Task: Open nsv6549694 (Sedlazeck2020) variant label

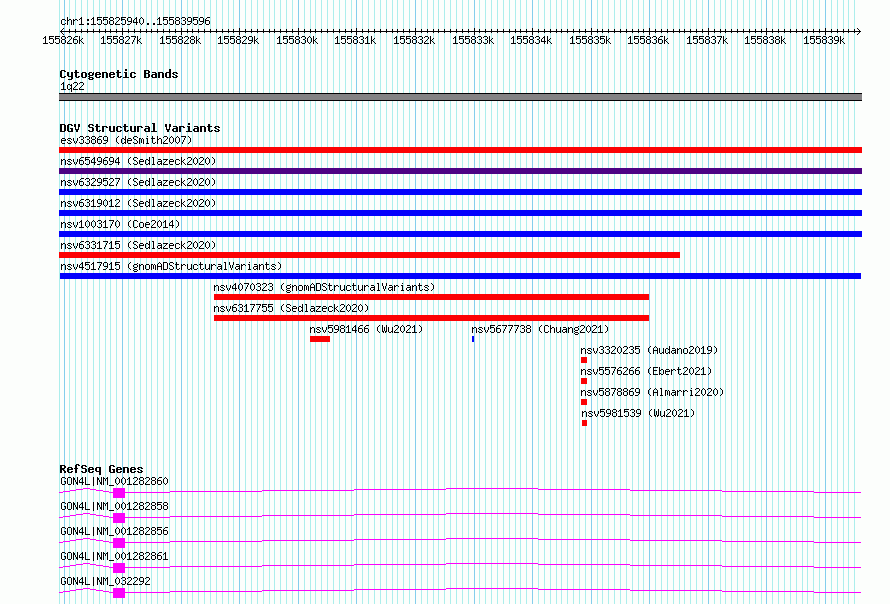Action: click(x=138, y=161)
